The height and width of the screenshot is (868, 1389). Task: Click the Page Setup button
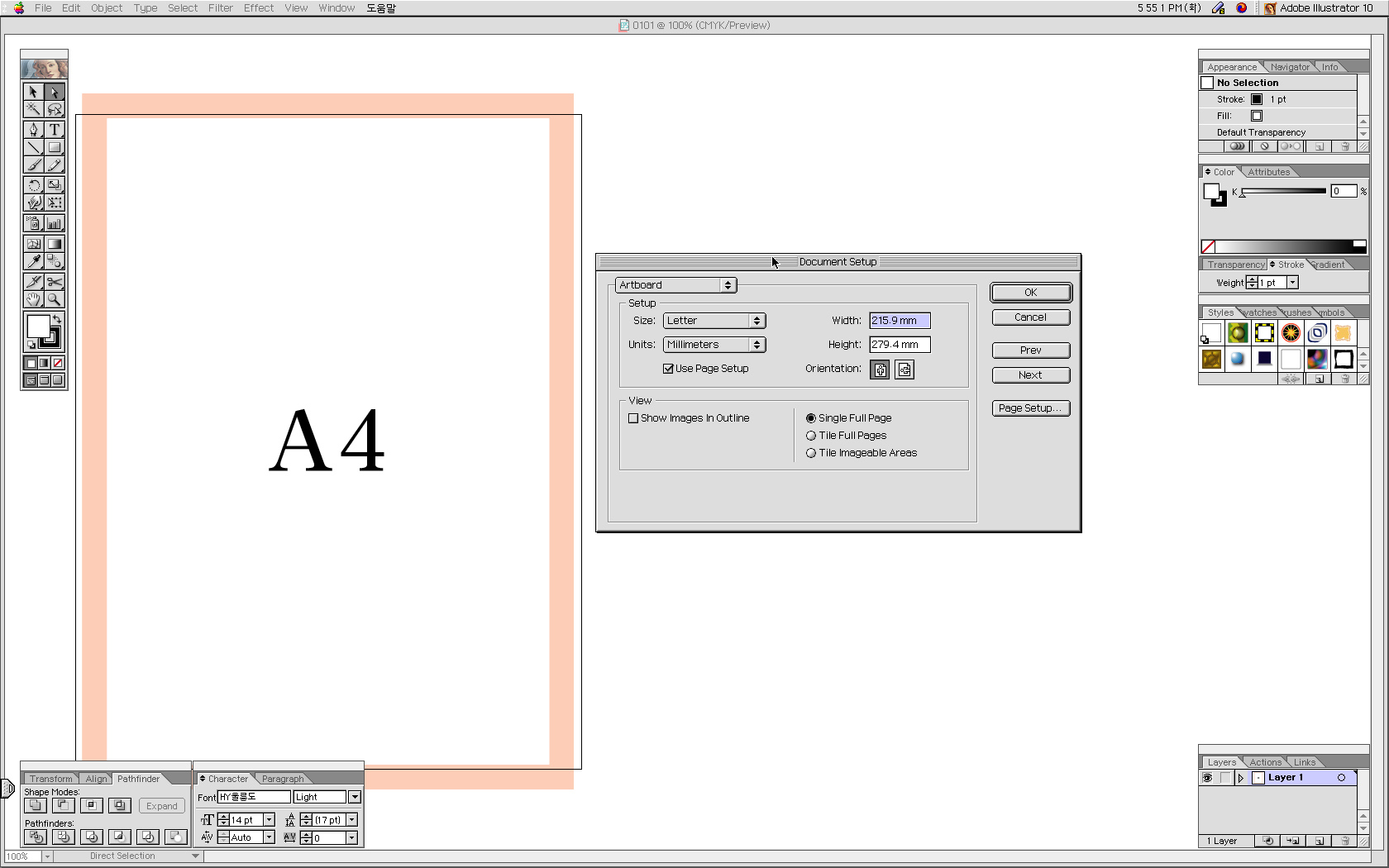1030,408
